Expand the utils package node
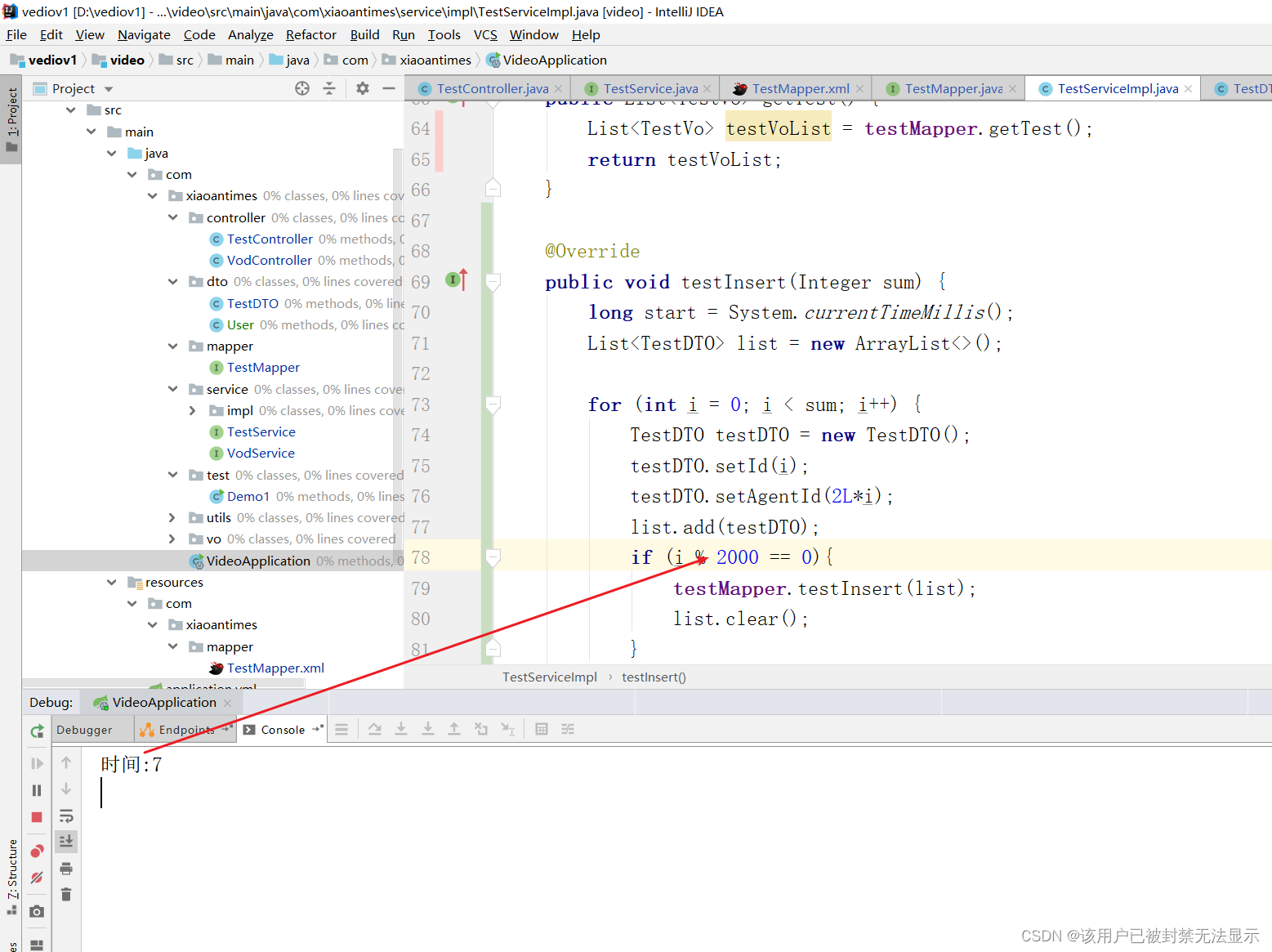Screen dimensions: 1272x952 pos(172,518)
